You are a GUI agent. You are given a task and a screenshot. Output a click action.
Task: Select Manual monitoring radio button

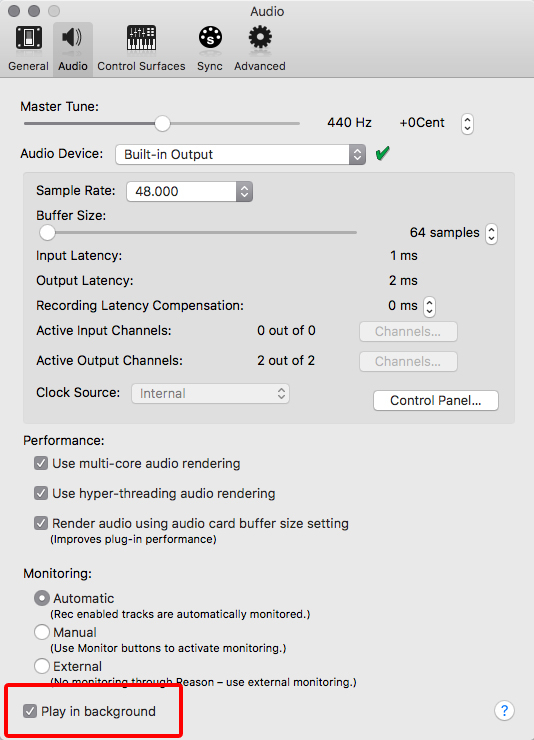pos(42,632)
